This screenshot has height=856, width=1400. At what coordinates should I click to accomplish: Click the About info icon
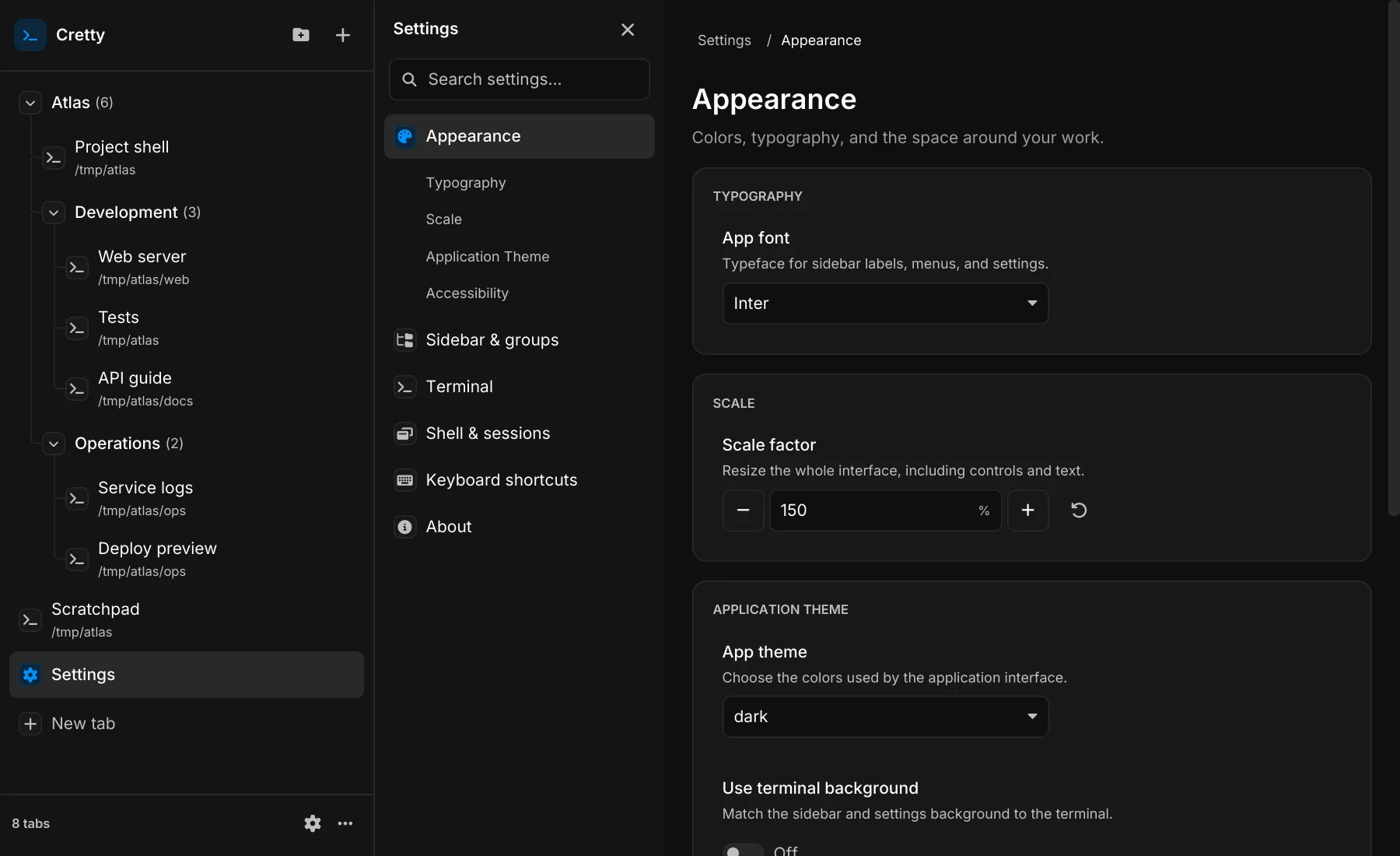coord(405,527)
